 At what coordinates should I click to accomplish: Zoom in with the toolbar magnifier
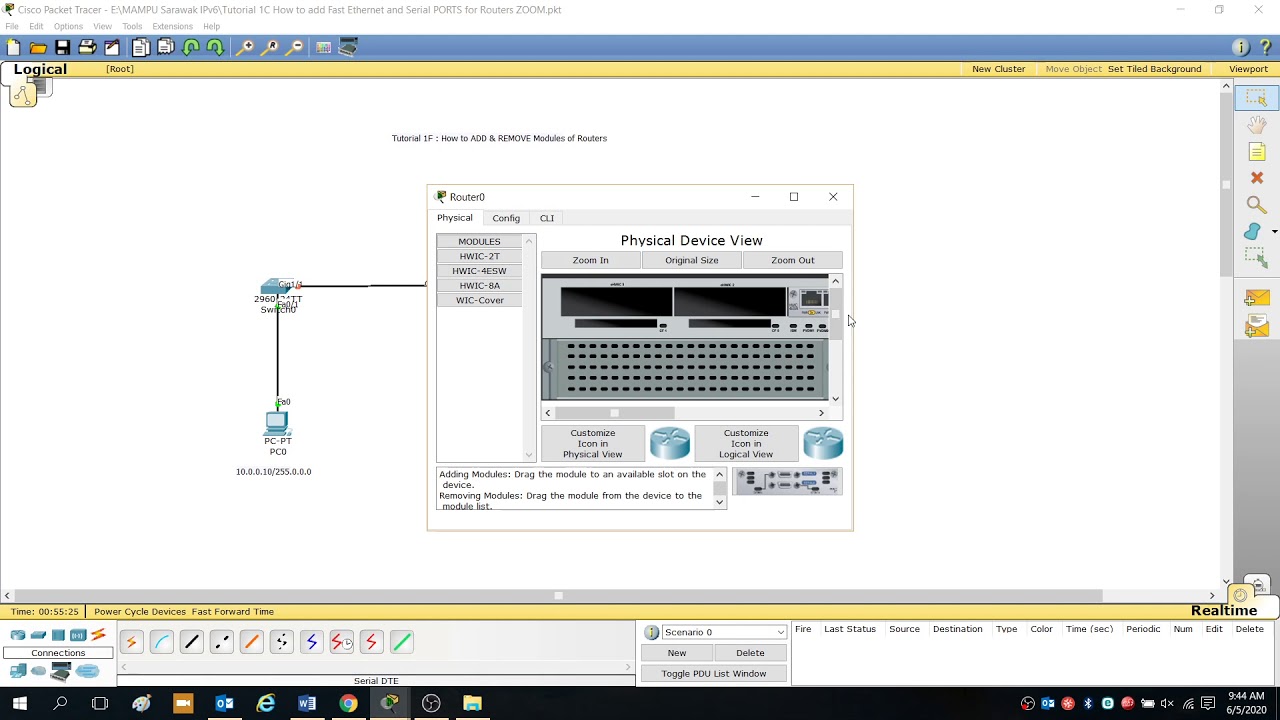tap(244, 47)
